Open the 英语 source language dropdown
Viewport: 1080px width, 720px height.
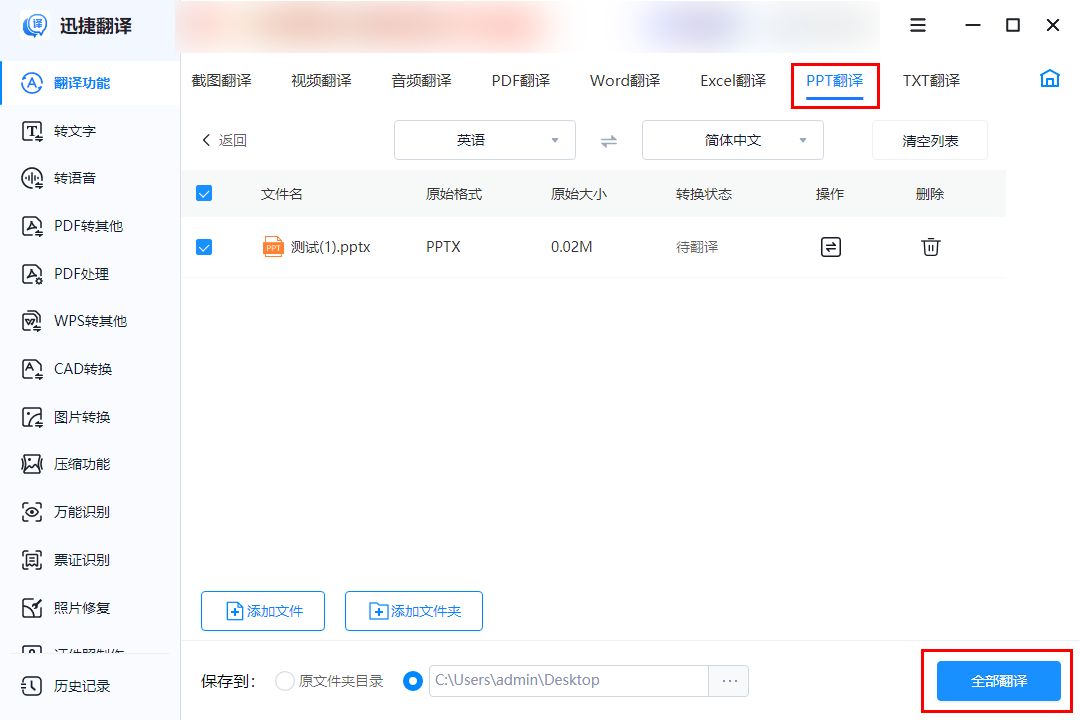coord(484,140)
